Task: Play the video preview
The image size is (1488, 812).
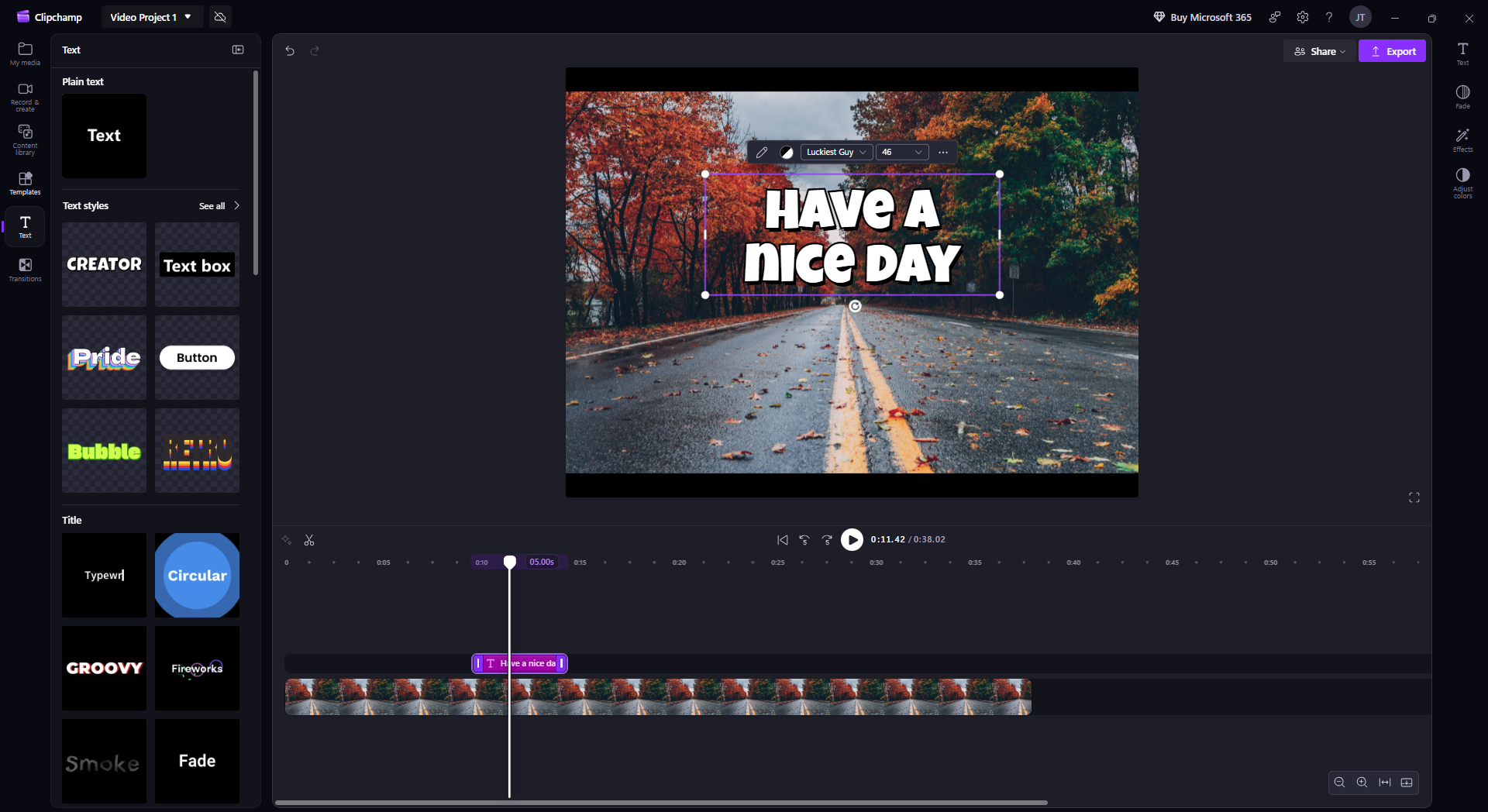Action: click(852, 540)
